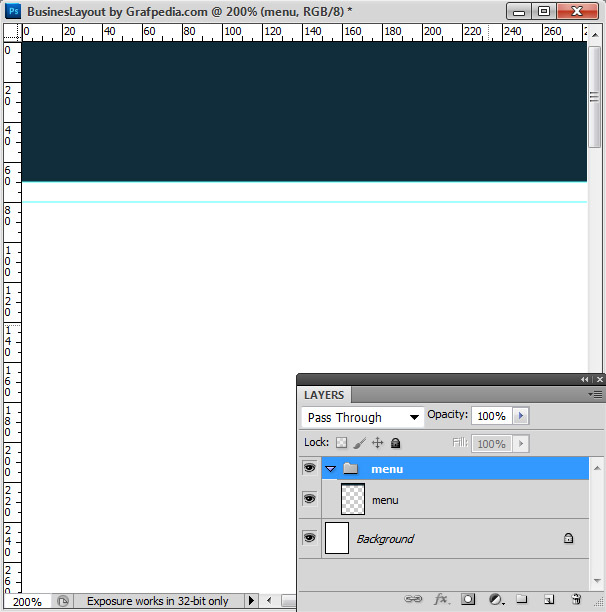Collapse the menu group triangle

click(x=331, y=469)
